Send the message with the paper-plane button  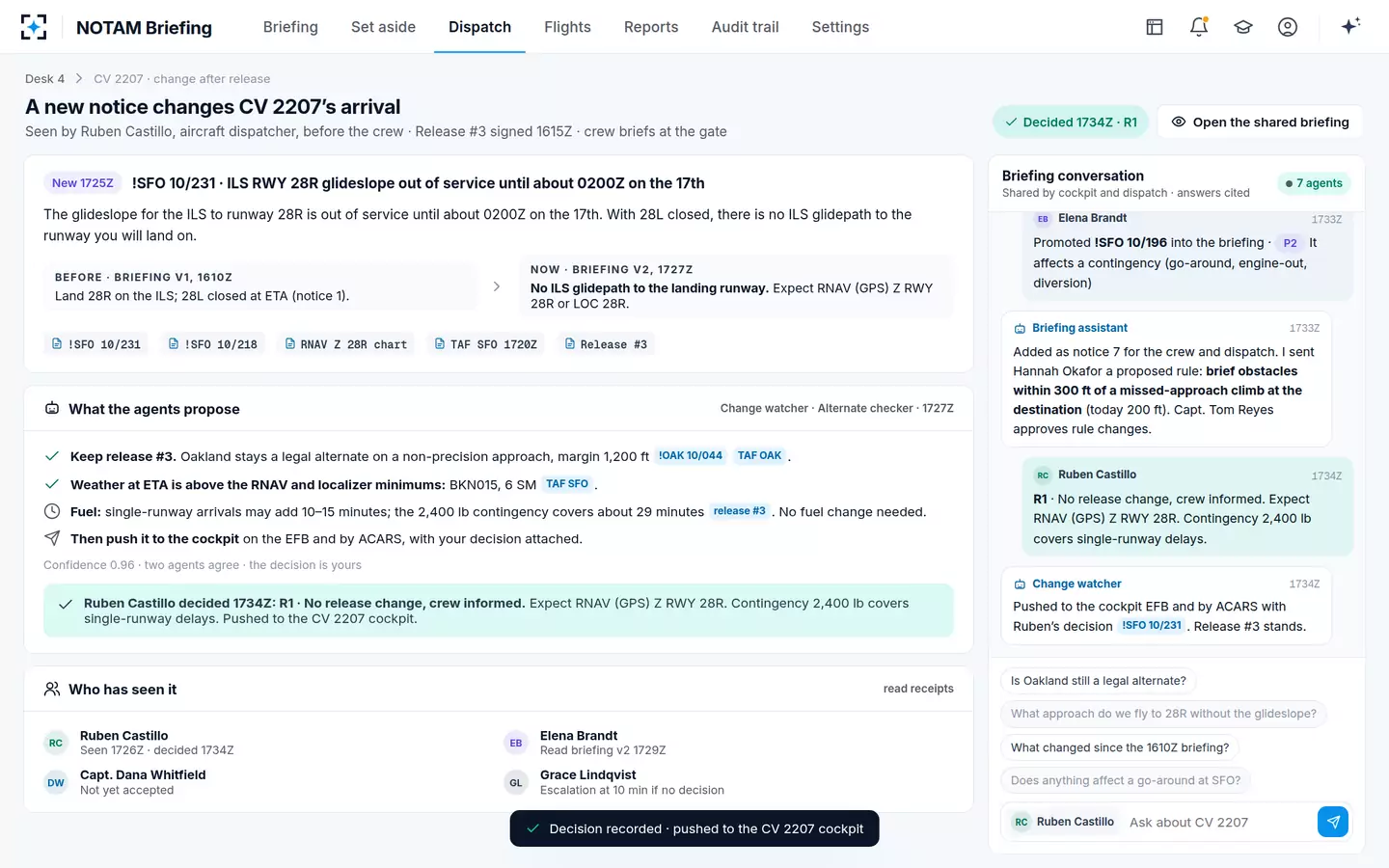(x=1333, y=822)
